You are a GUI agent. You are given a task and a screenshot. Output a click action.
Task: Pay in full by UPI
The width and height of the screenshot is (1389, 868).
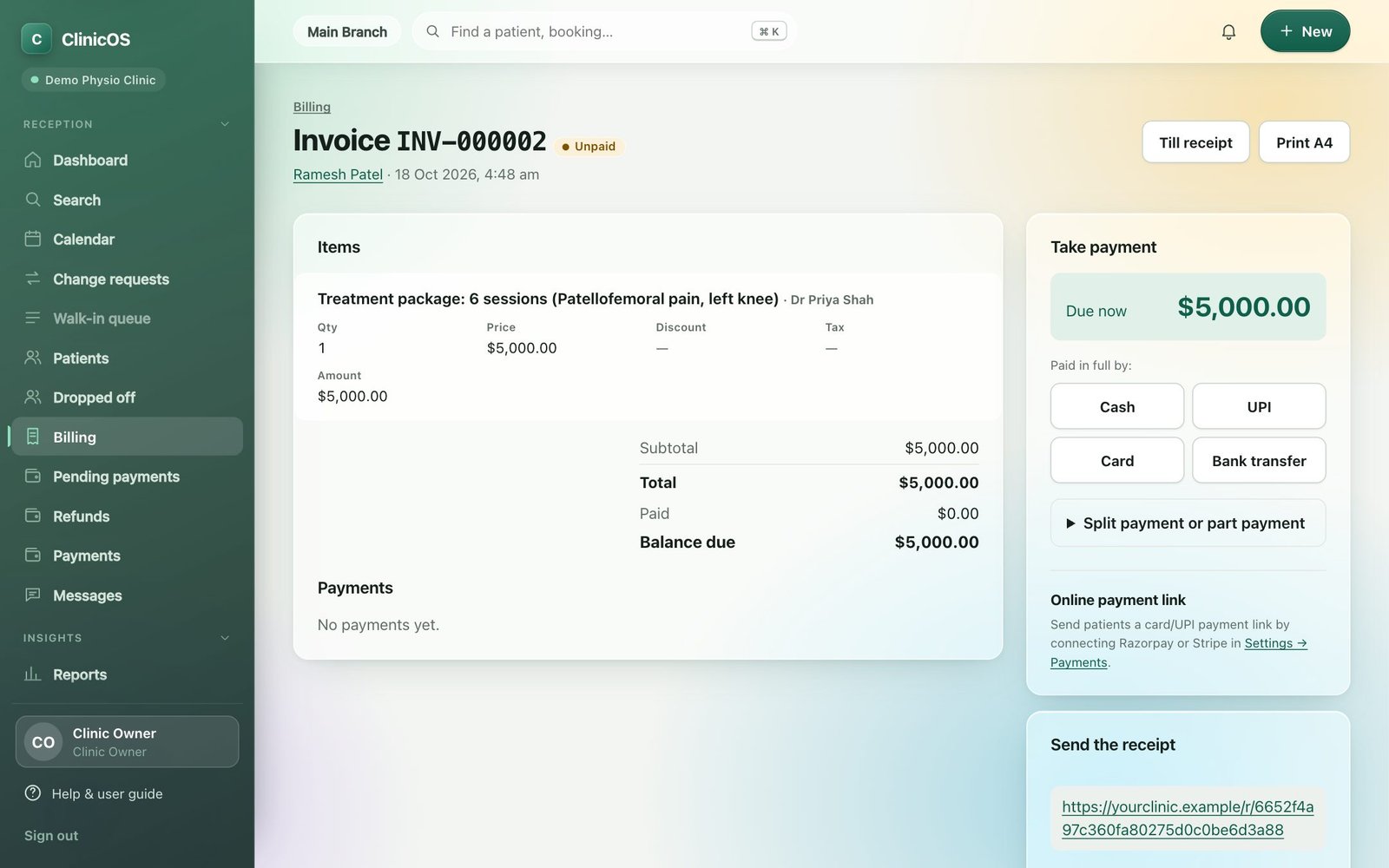coord(1259,406)
